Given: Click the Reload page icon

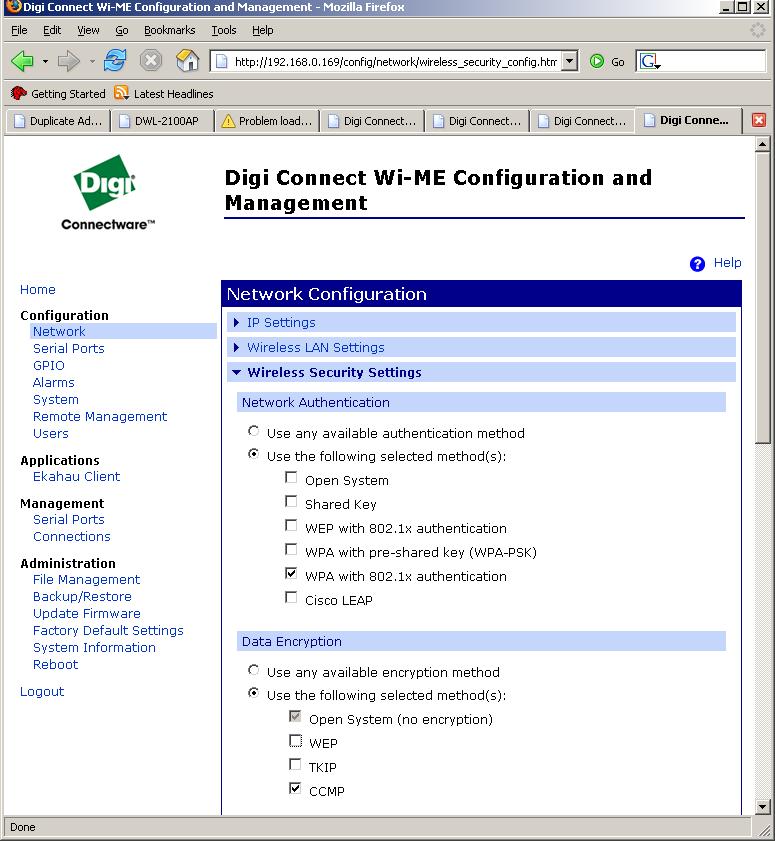Looking at the screenshot, I should (115, 62).
